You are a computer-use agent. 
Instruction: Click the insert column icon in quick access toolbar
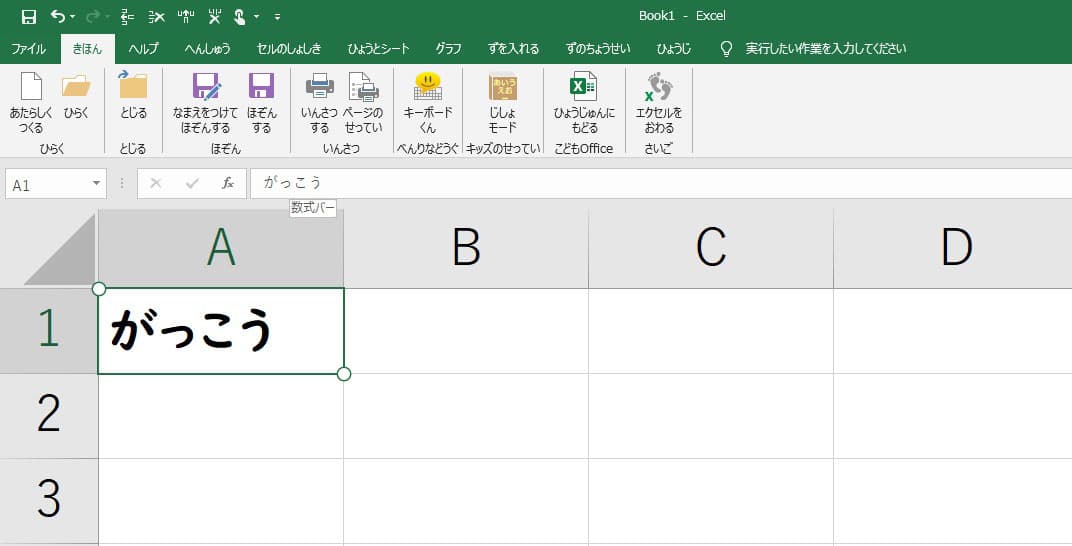coord(186,16)
